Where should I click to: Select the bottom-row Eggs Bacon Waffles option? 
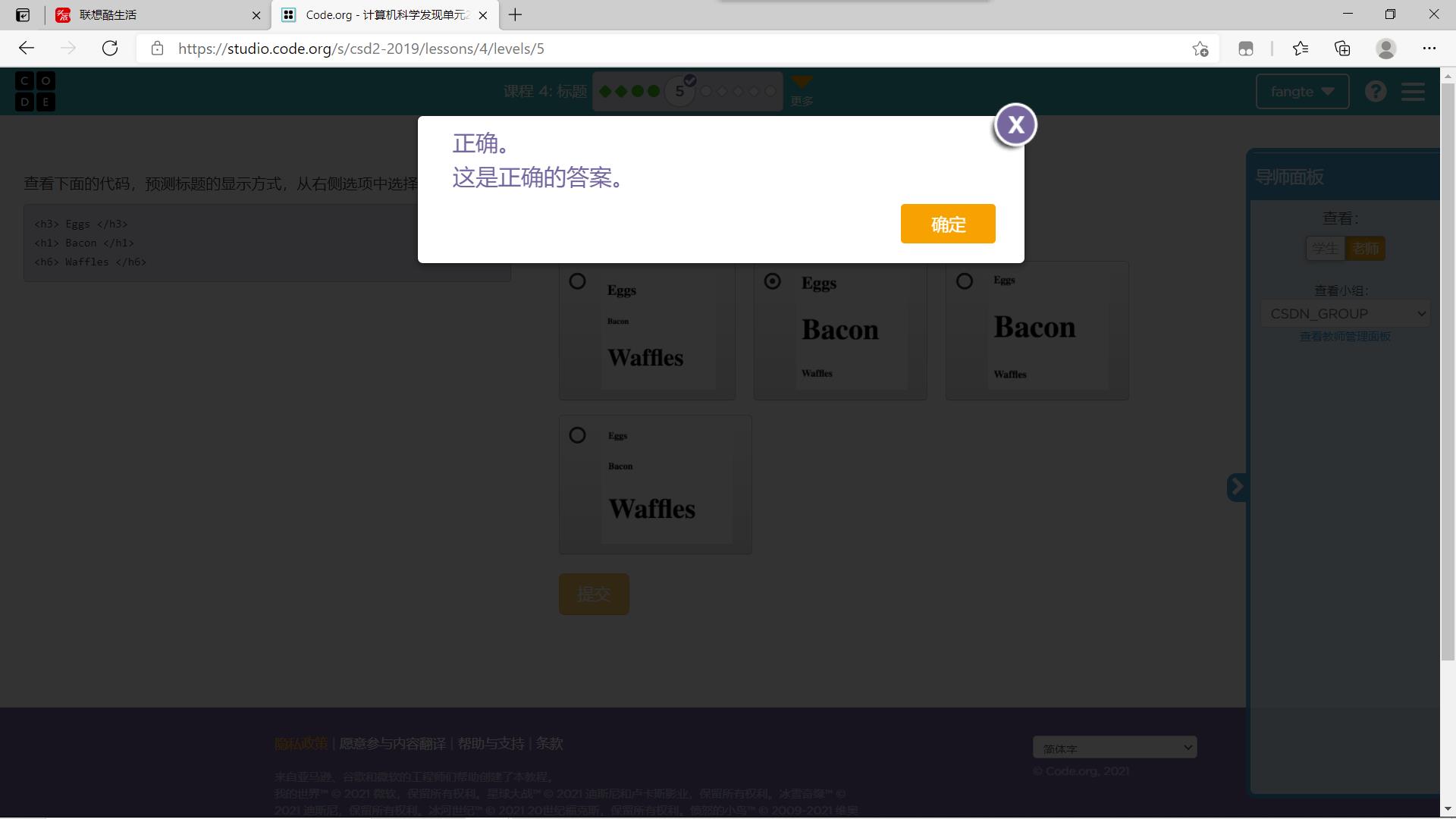pos(577,435)
